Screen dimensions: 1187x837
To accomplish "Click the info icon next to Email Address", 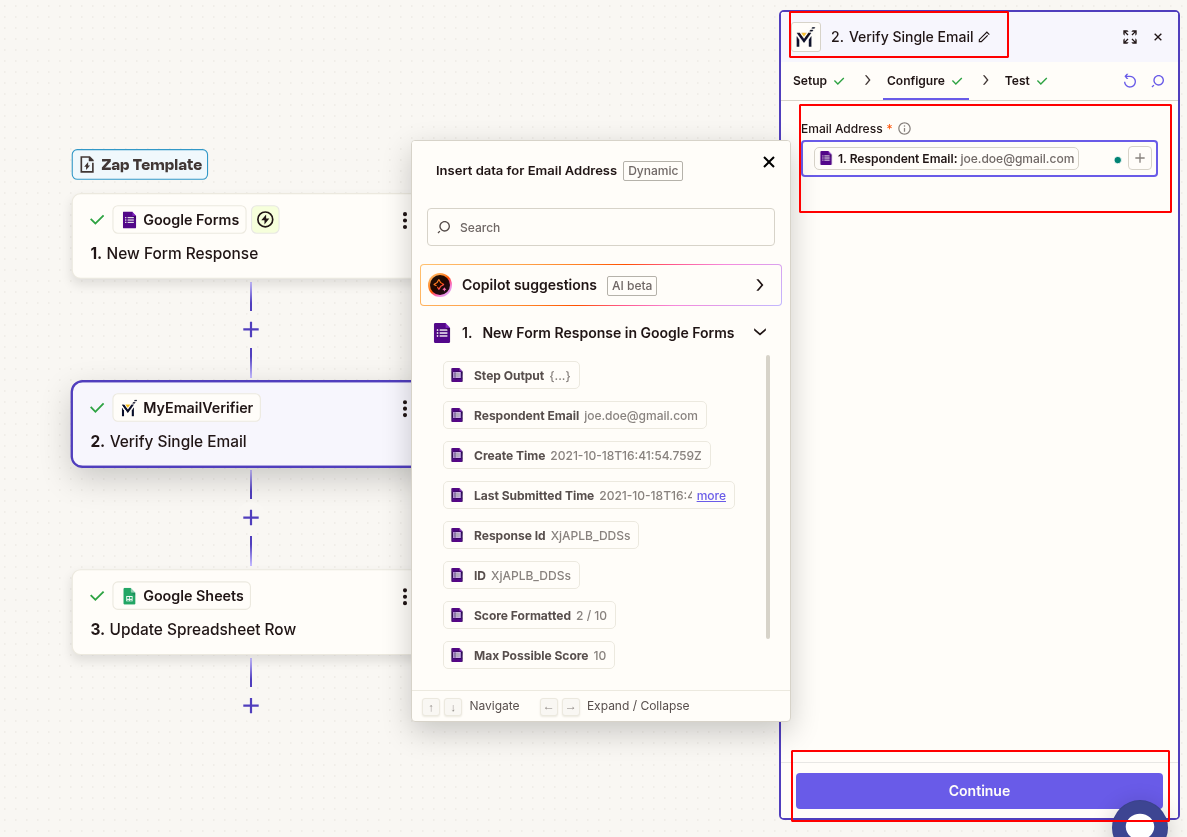I will coord(903,128).
